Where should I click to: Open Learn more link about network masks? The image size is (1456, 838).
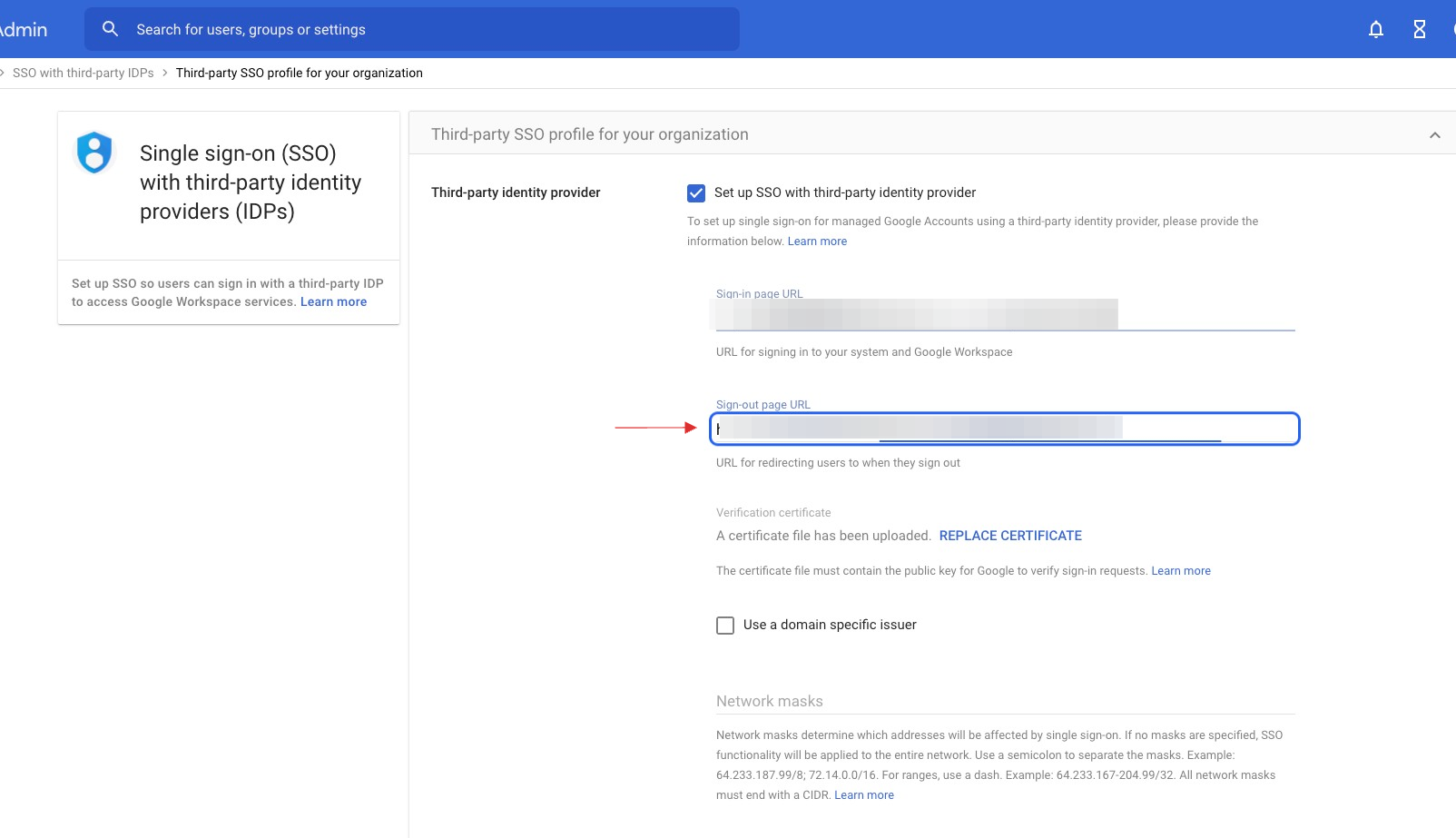click(864, 795)
